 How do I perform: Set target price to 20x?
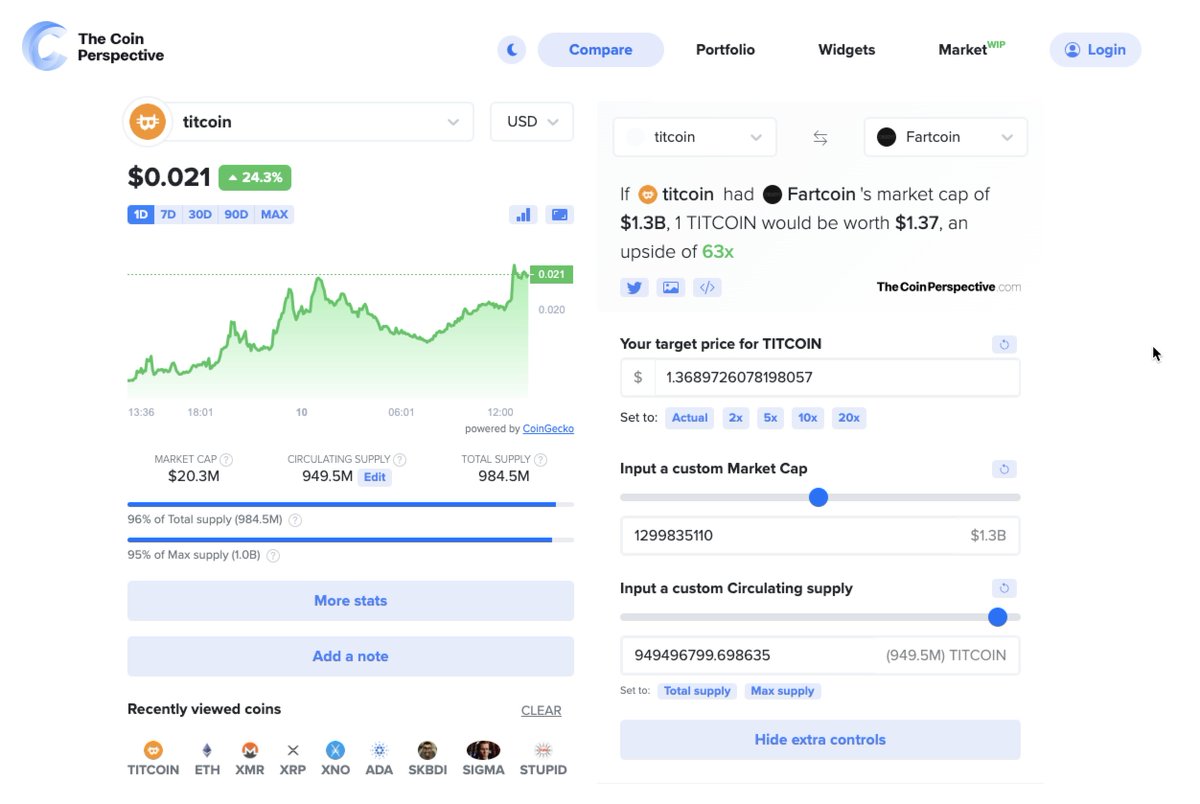coord(849,418)
